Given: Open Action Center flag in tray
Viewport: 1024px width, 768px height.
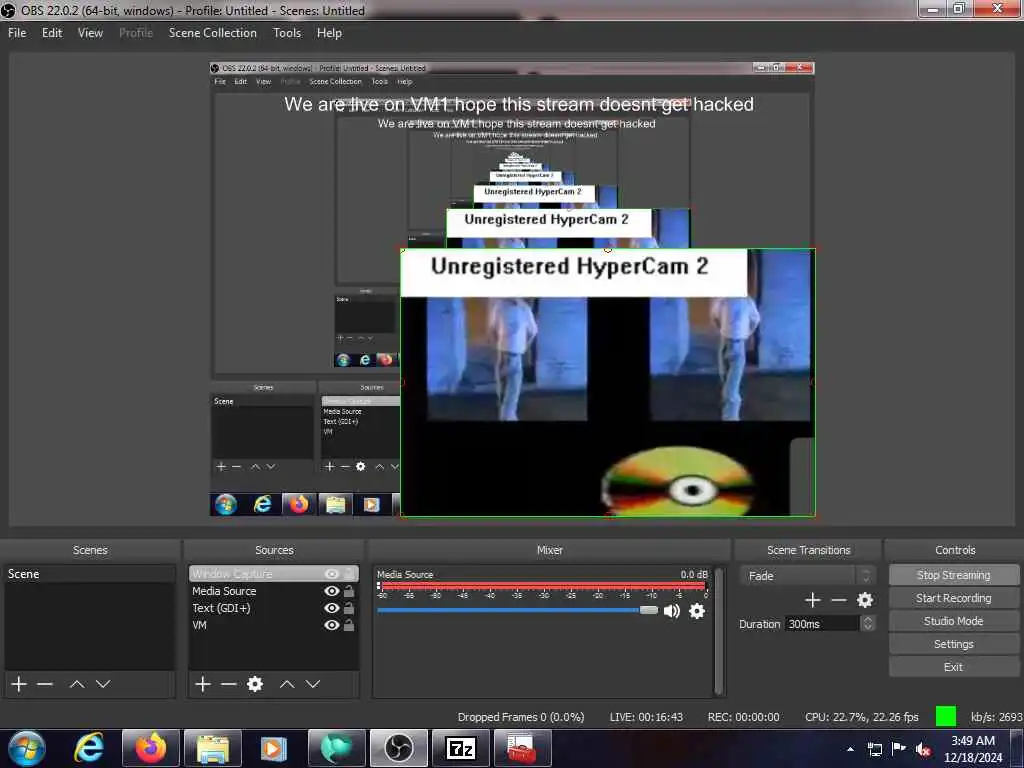Looking at the screenshot, I should click(899, 749).
